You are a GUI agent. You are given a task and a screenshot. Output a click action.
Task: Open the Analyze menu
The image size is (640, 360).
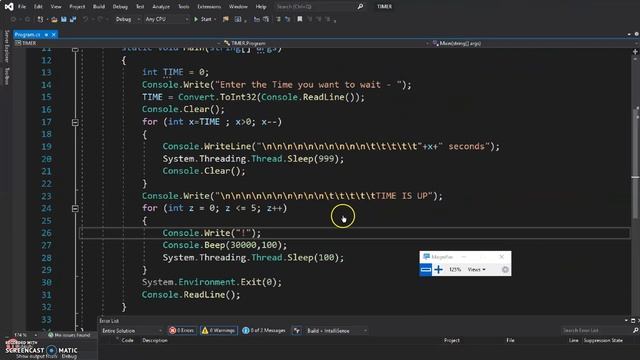161,7
